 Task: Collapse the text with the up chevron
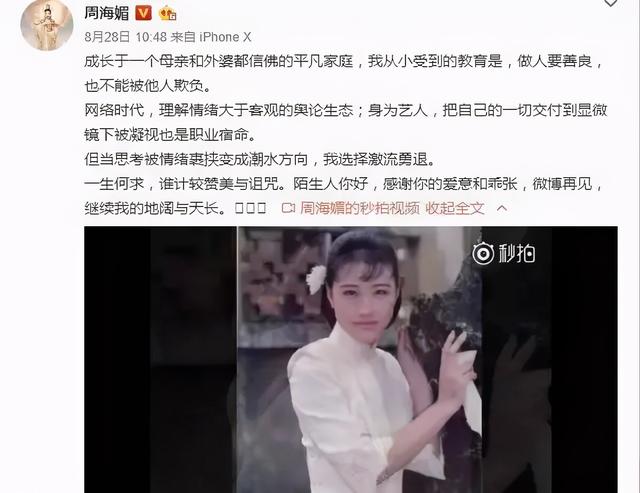coord(502,209)
